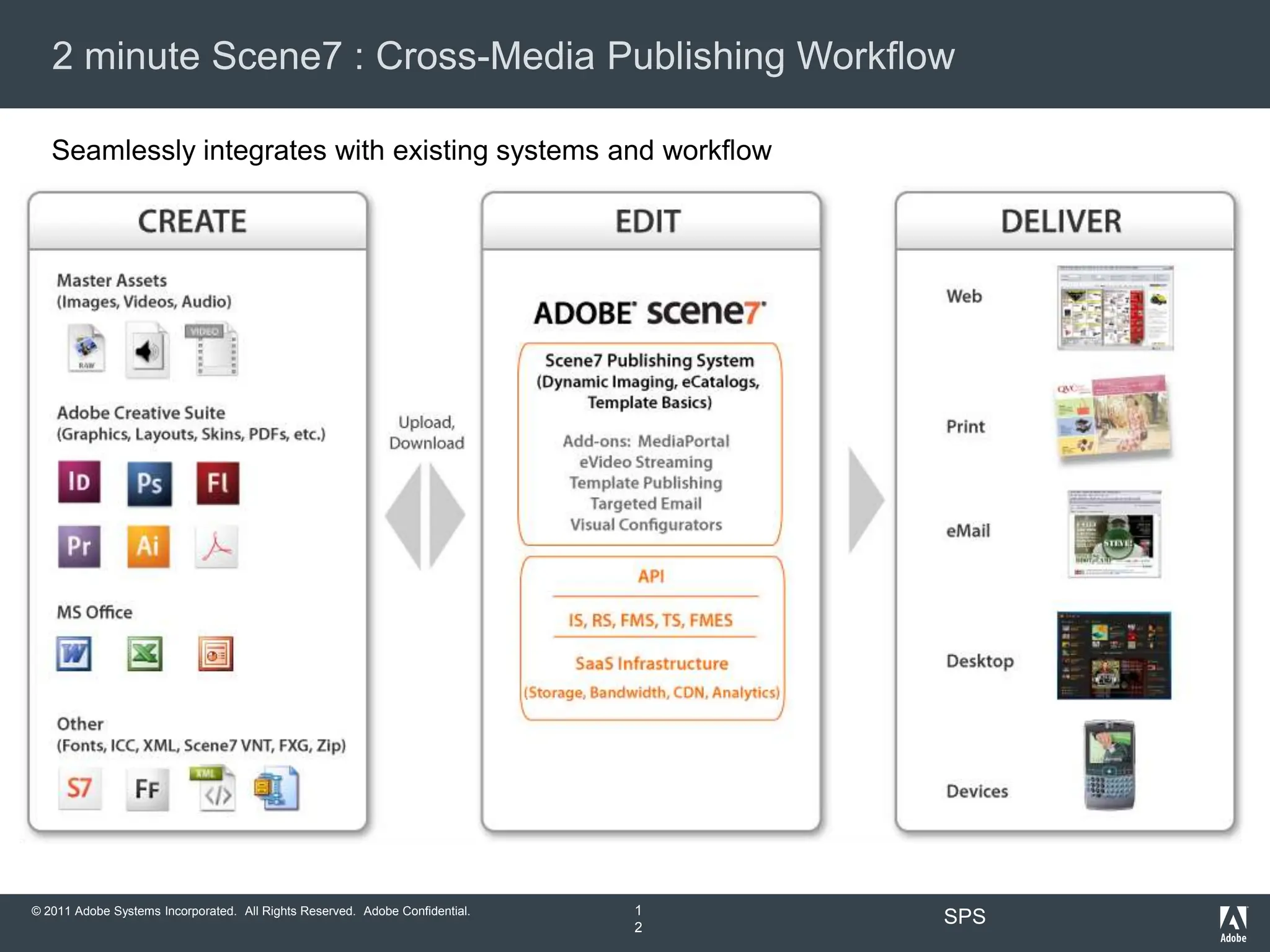The image size is (1270, 952).
Task: Click the orange 'API' label
Action: coord(651,576)
